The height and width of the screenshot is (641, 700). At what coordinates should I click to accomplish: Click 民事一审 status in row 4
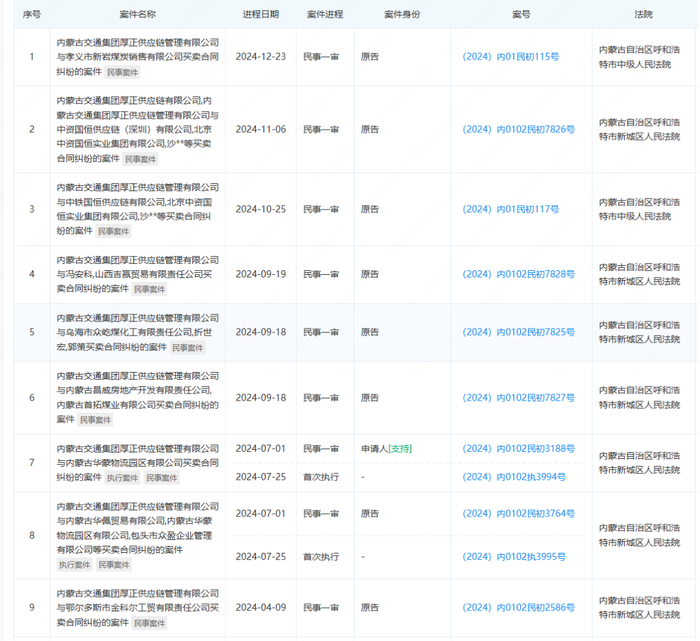click(x=321, y=274)
